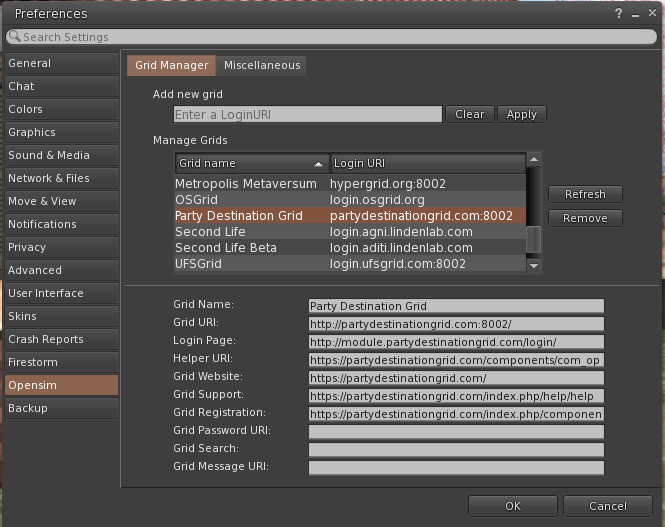This screenshot has width=665, height=527.
Task: Open Firestorm preferences
Action: pyautogui.click(x=62, y=362)
